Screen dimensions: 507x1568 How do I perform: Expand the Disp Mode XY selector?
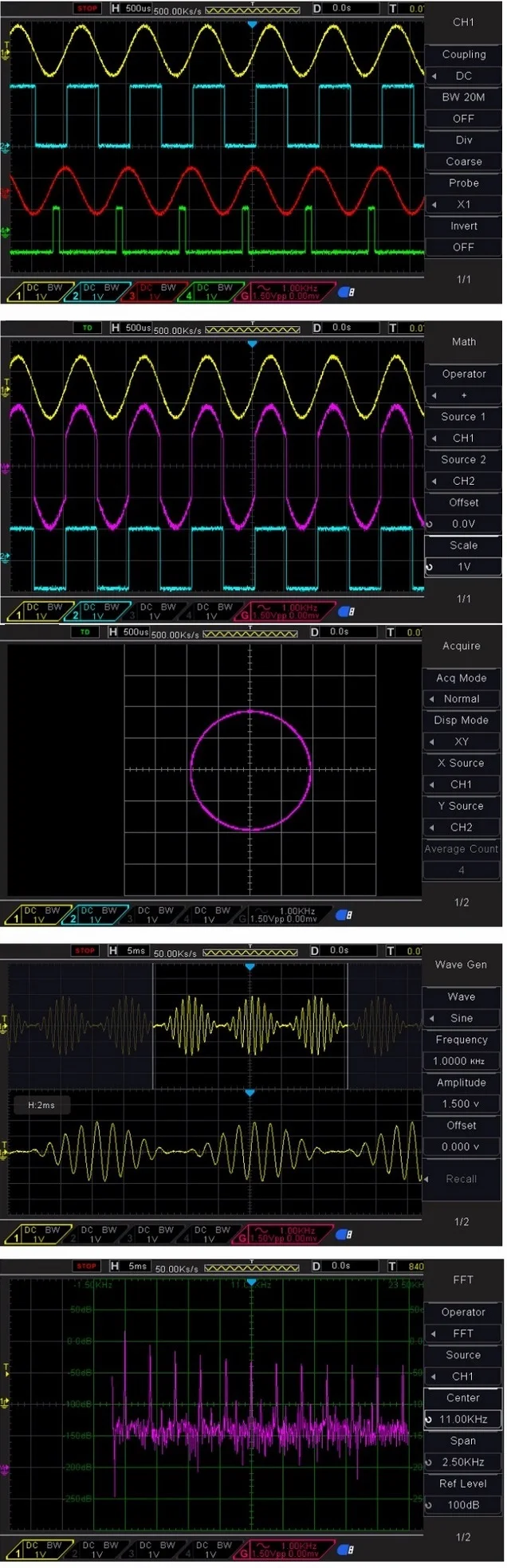click(462, 741)
